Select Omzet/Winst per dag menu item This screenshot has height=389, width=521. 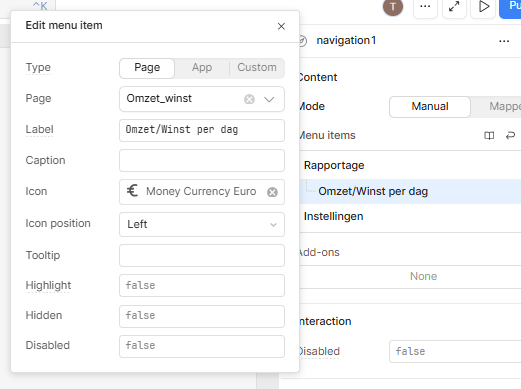click(411, 191)
